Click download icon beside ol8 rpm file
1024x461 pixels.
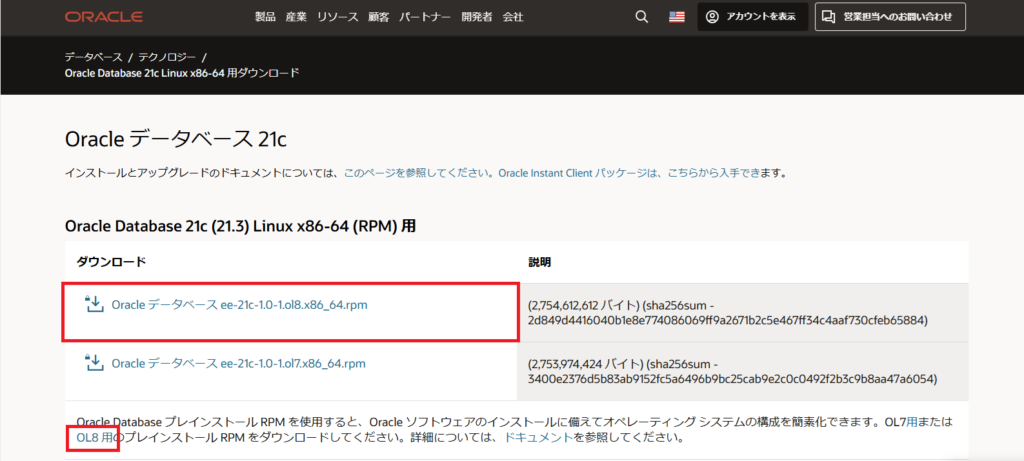pos(95,304)
